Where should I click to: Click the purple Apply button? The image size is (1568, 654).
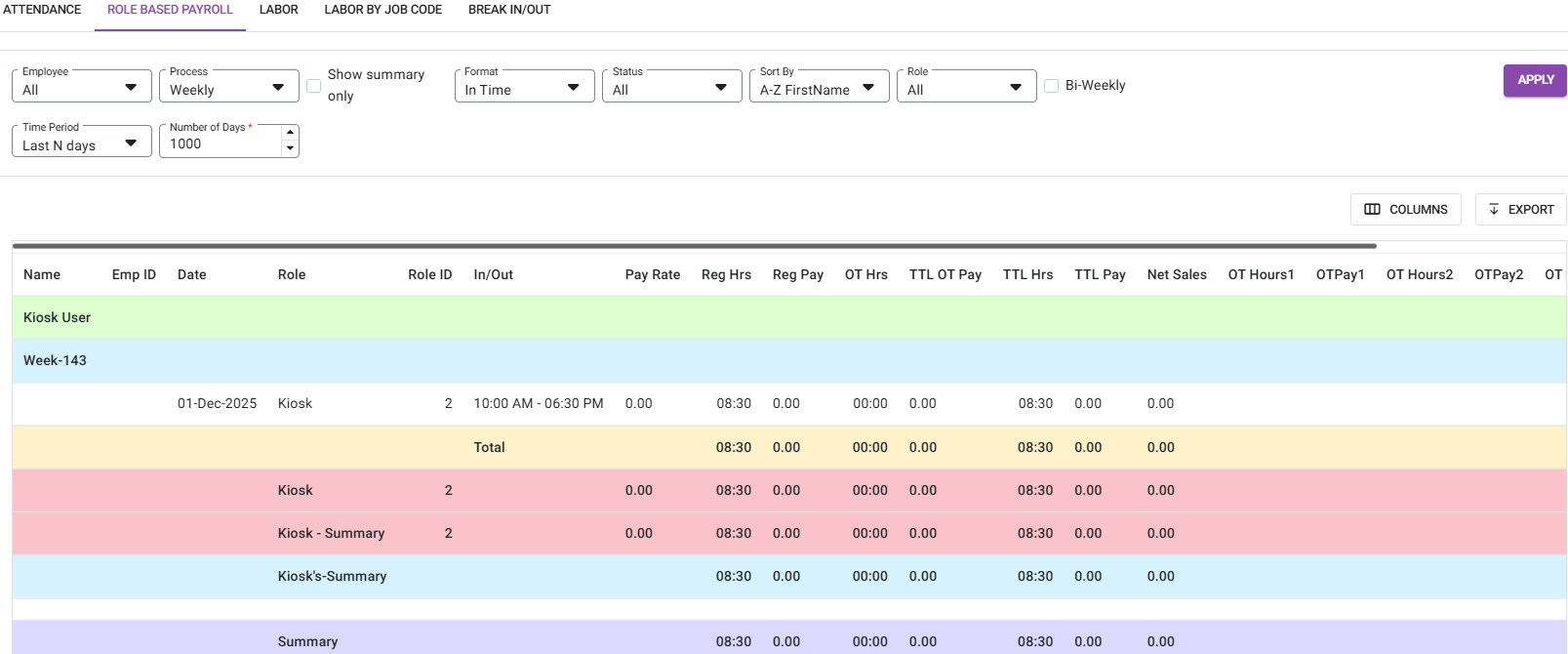coord(1534,80)
